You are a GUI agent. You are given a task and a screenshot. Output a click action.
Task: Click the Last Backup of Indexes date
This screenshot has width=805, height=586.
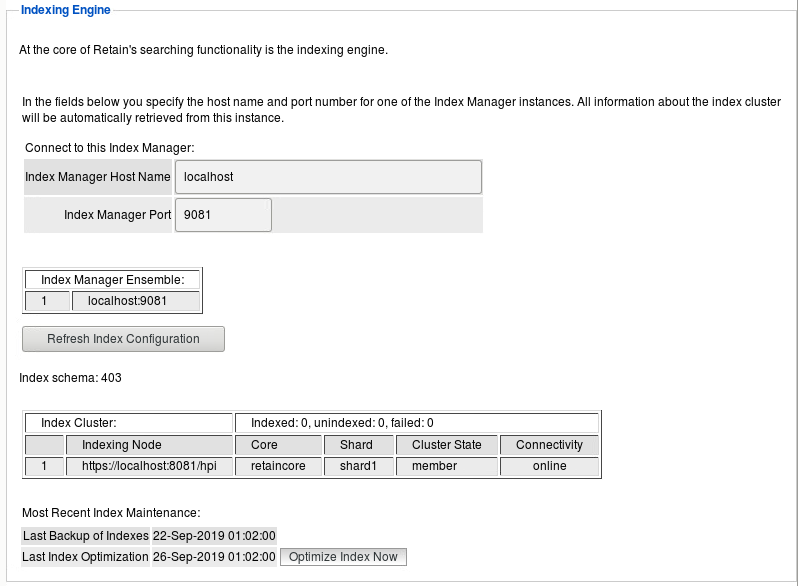pyautogui.click(x=213, y=536)
